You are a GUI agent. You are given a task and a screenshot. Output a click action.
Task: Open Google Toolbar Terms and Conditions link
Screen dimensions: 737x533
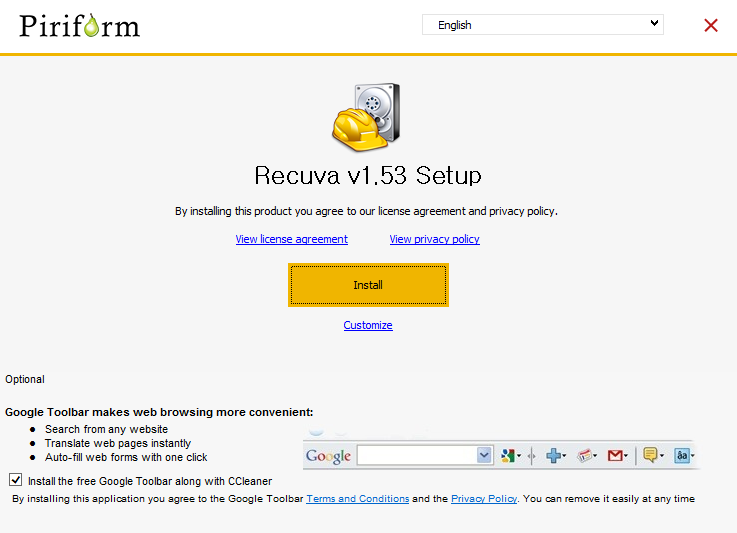358,499
